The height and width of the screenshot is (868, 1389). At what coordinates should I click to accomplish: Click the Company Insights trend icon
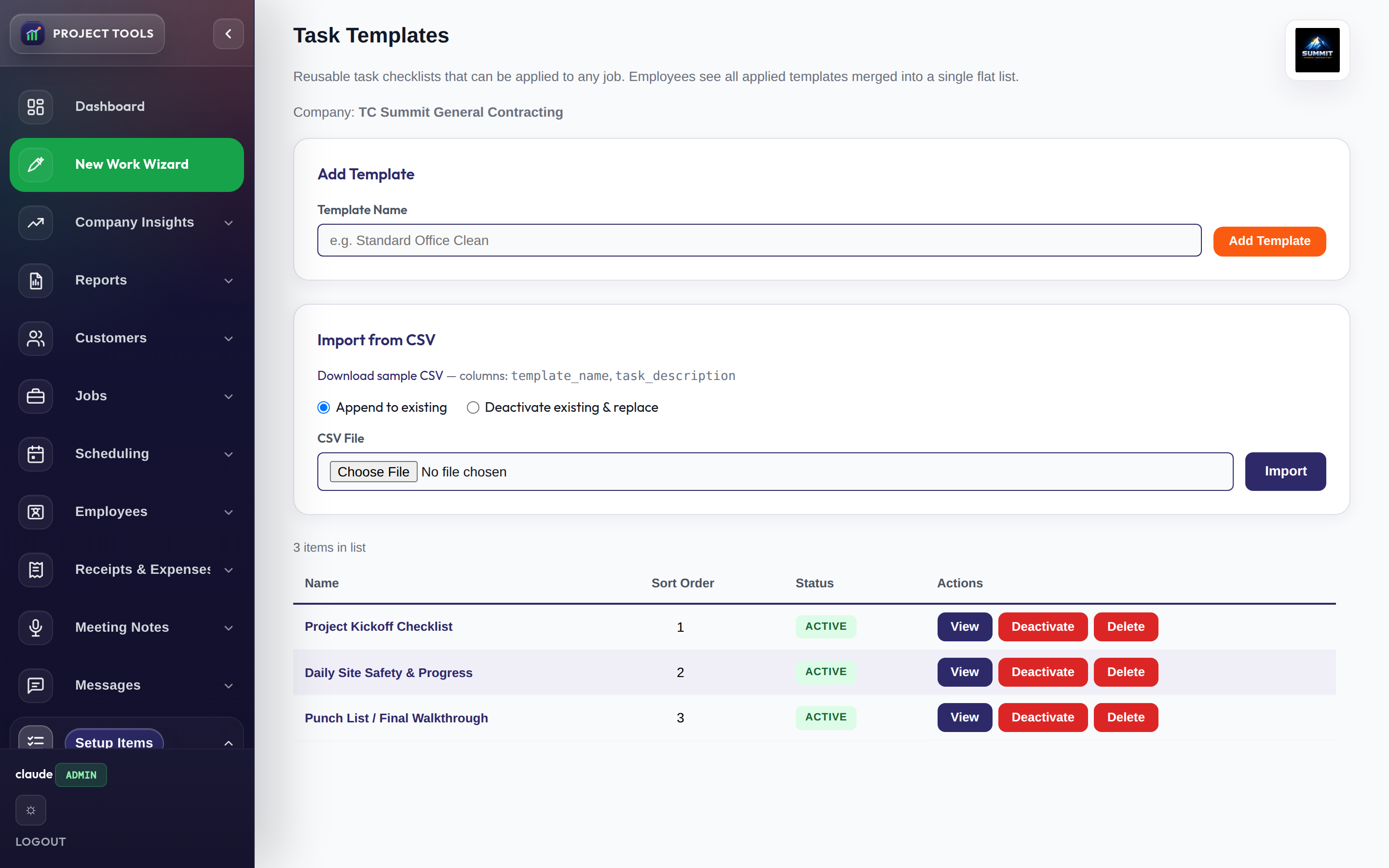[x=36, y=223]
